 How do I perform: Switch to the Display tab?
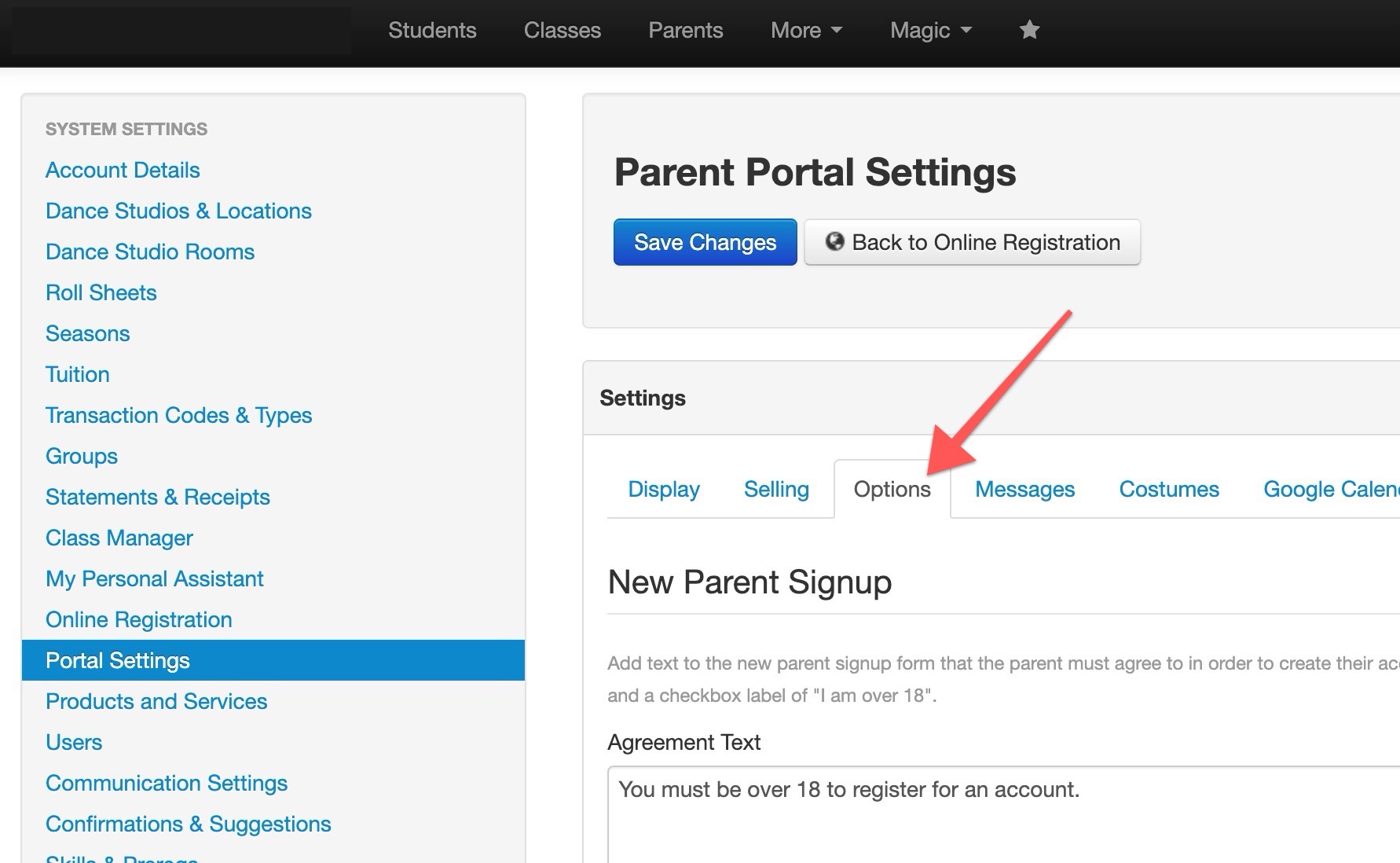coord(664,489)
